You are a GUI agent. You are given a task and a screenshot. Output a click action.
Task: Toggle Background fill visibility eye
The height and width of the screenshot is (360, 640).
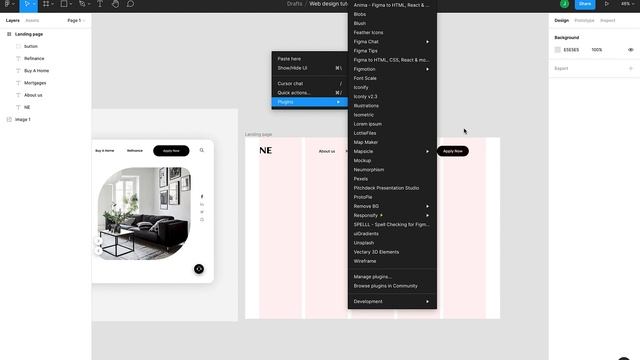(631, 50)
